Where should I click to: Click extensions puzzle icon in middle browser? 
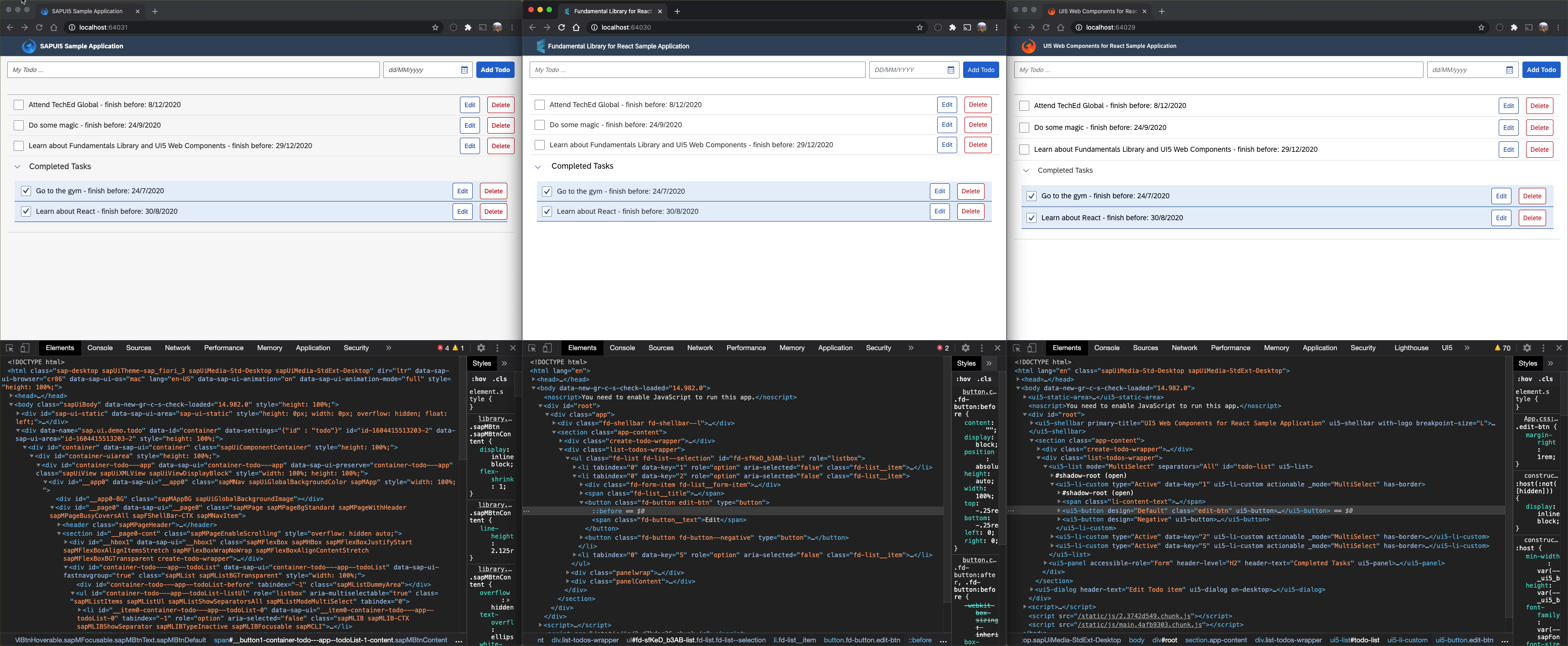953,27
